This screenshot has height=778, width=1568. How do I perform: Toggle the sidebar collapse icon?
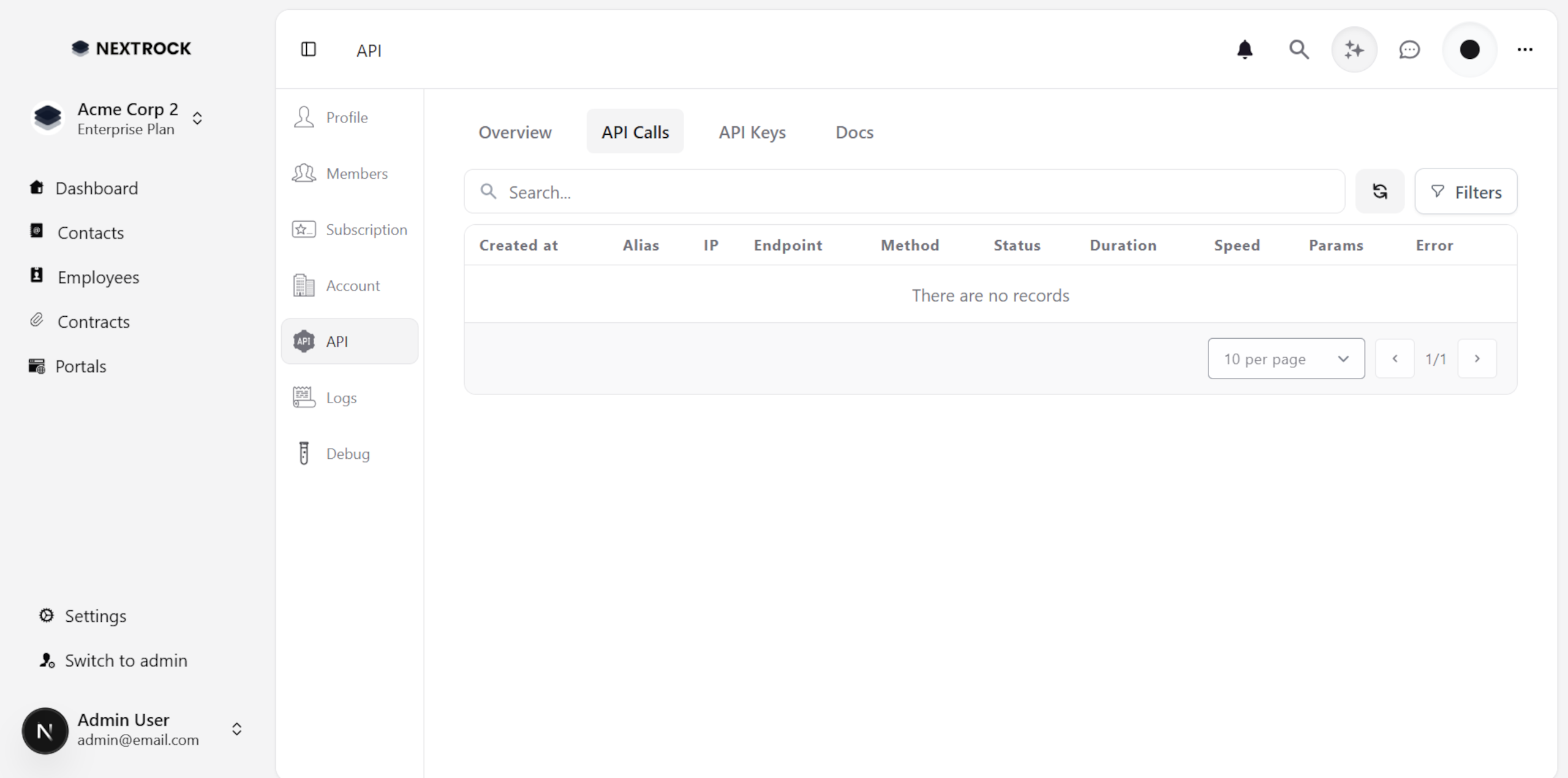click(x=308, y=49)
